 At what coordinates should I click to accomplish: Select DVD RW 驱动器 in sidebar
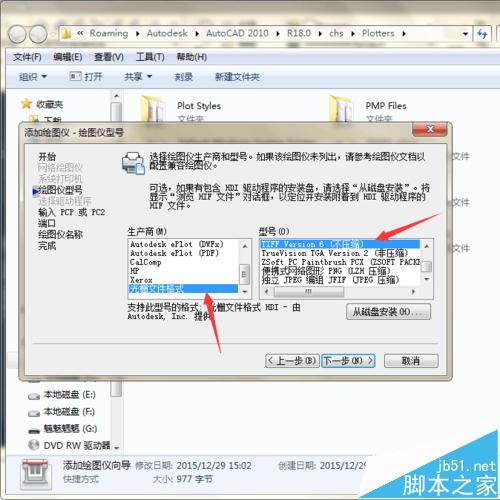coord(69,445)
